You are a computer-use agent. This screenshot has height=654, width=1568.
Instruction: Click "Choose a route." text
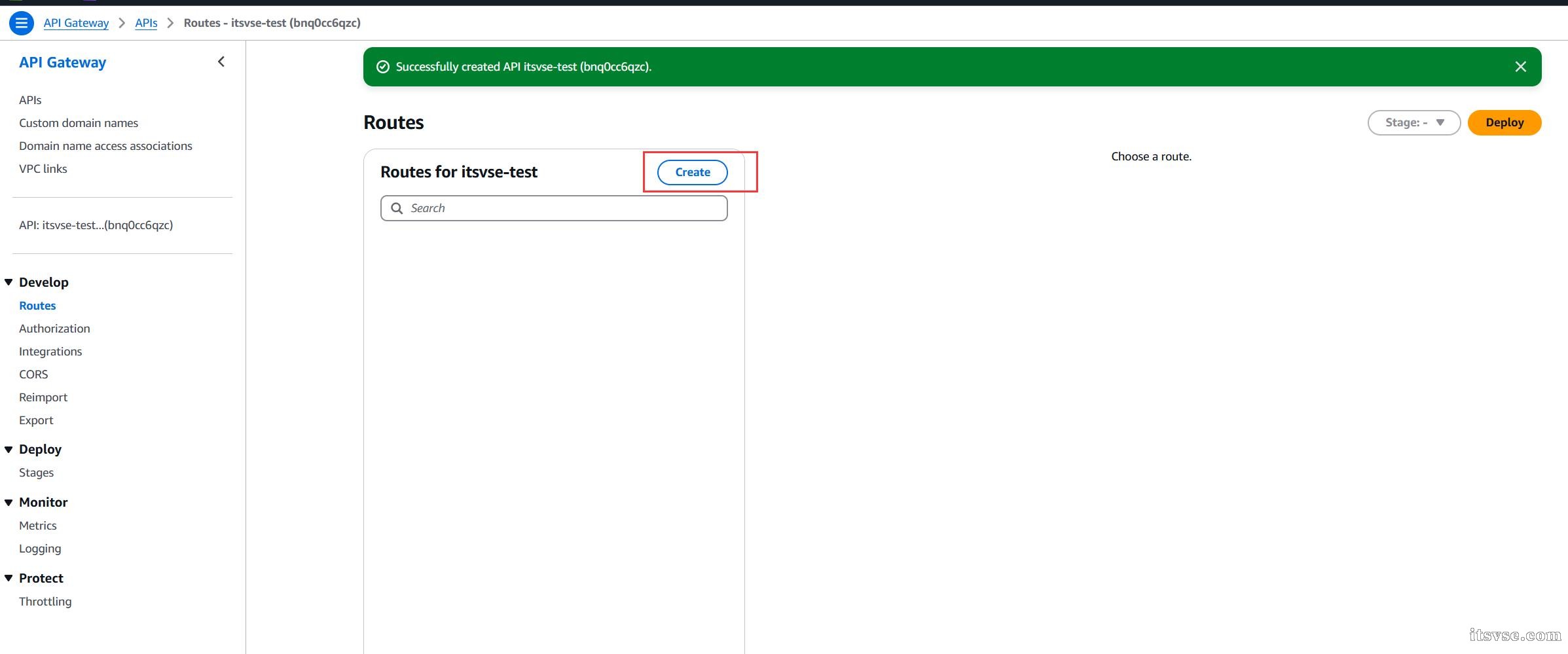click(x=1151, y=156)
